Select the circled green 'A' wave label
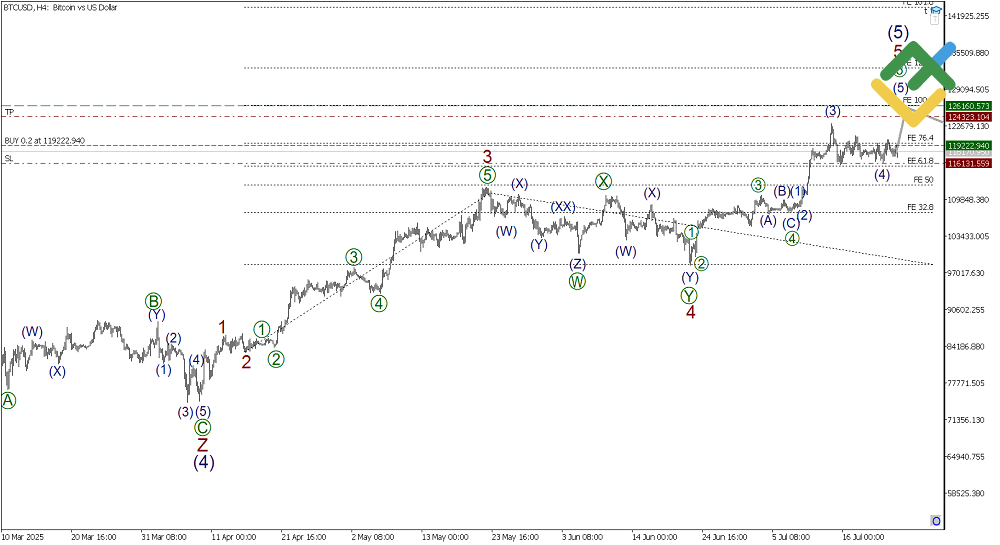This screenshot has width=1000, height=545. point(9,401)
